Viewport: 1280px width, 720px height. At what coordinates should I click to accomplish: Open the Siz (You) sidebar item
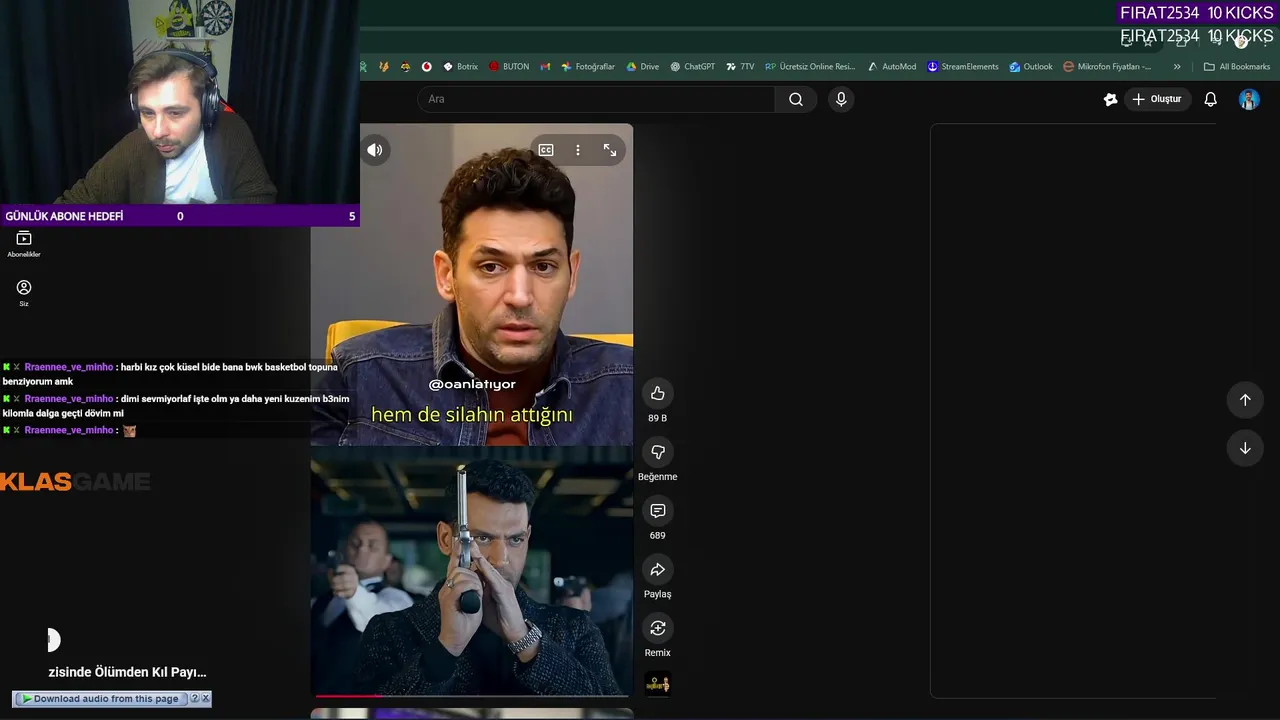tap(24, 293)
